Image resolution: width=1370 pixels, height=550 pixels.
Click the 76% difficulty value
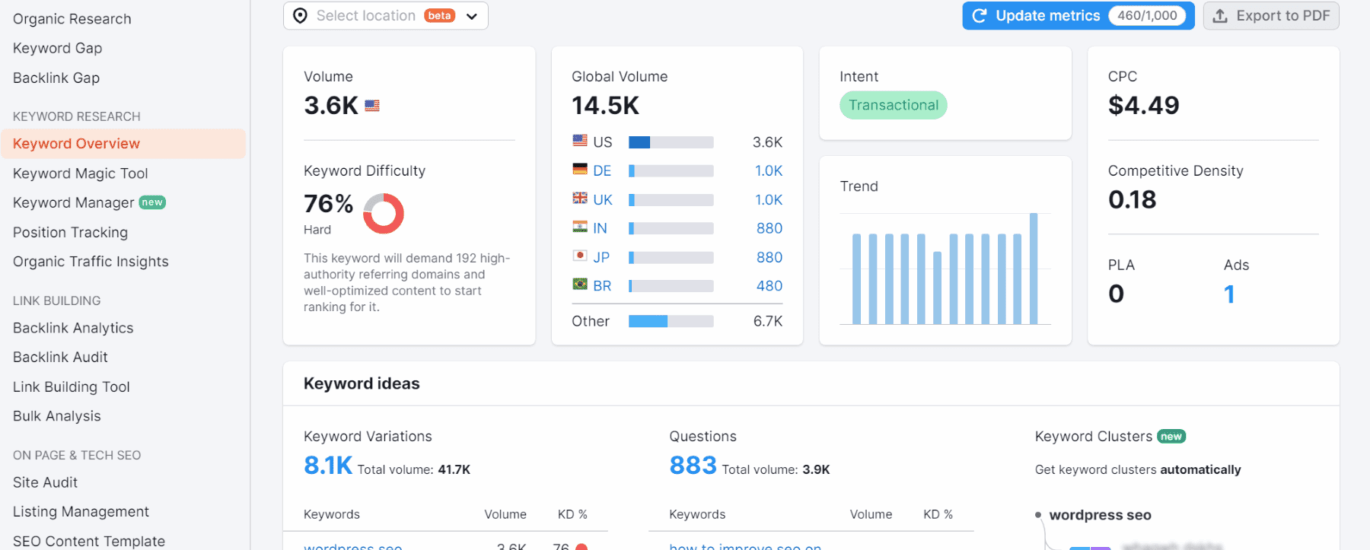point(329,205)
